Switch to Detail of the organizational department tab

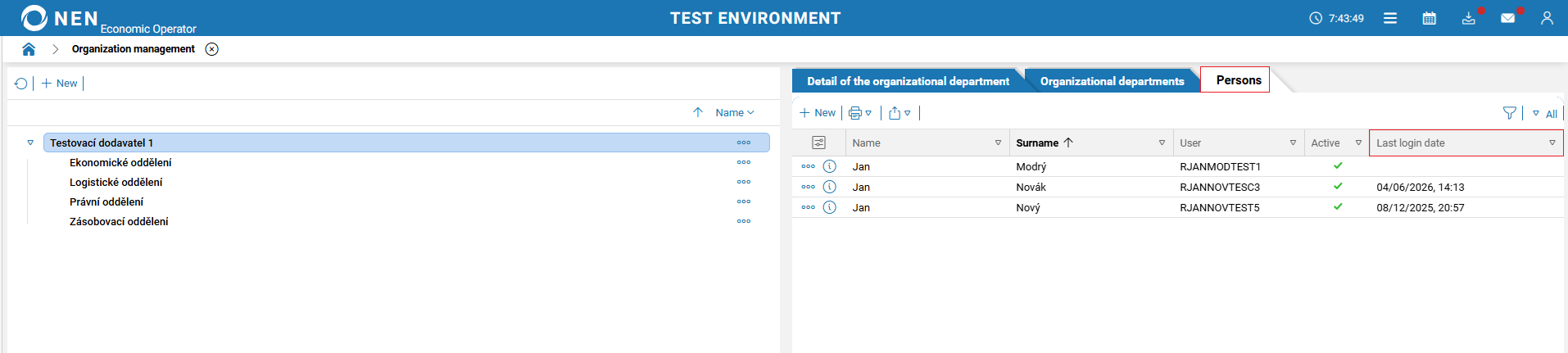908,81
